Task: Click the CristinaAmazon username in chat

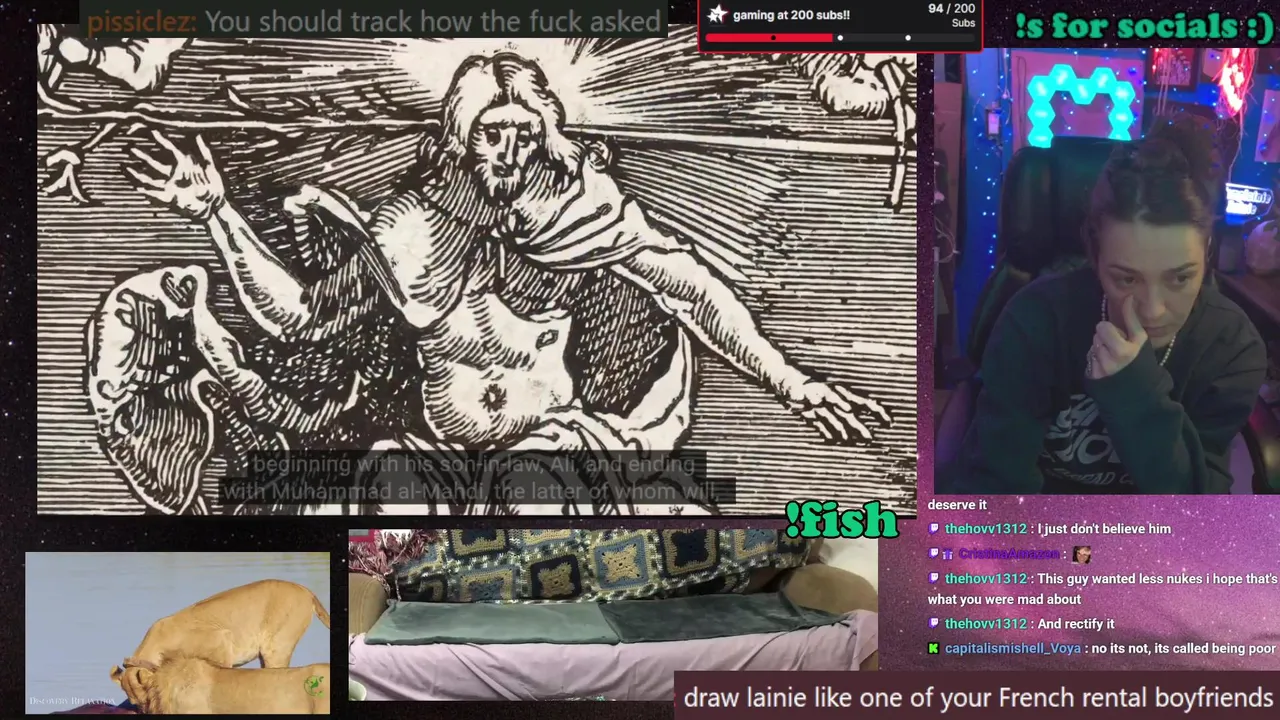Action: [1009, 554]
